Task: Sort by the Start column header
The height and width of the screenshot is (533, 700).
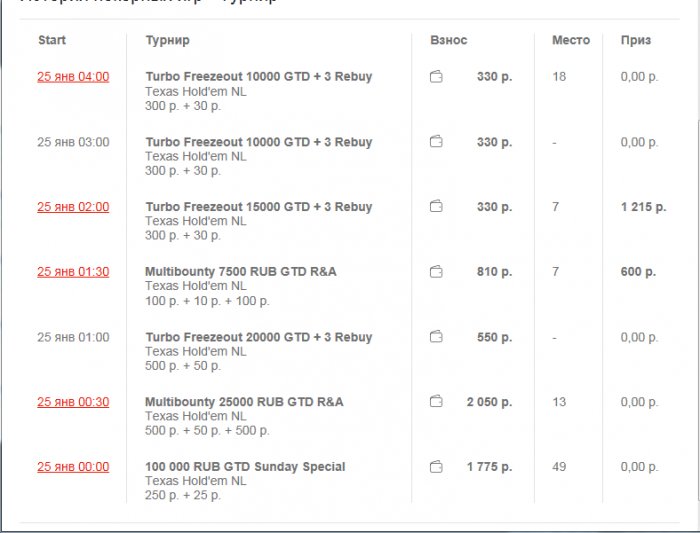Action: tap(52, 41)
